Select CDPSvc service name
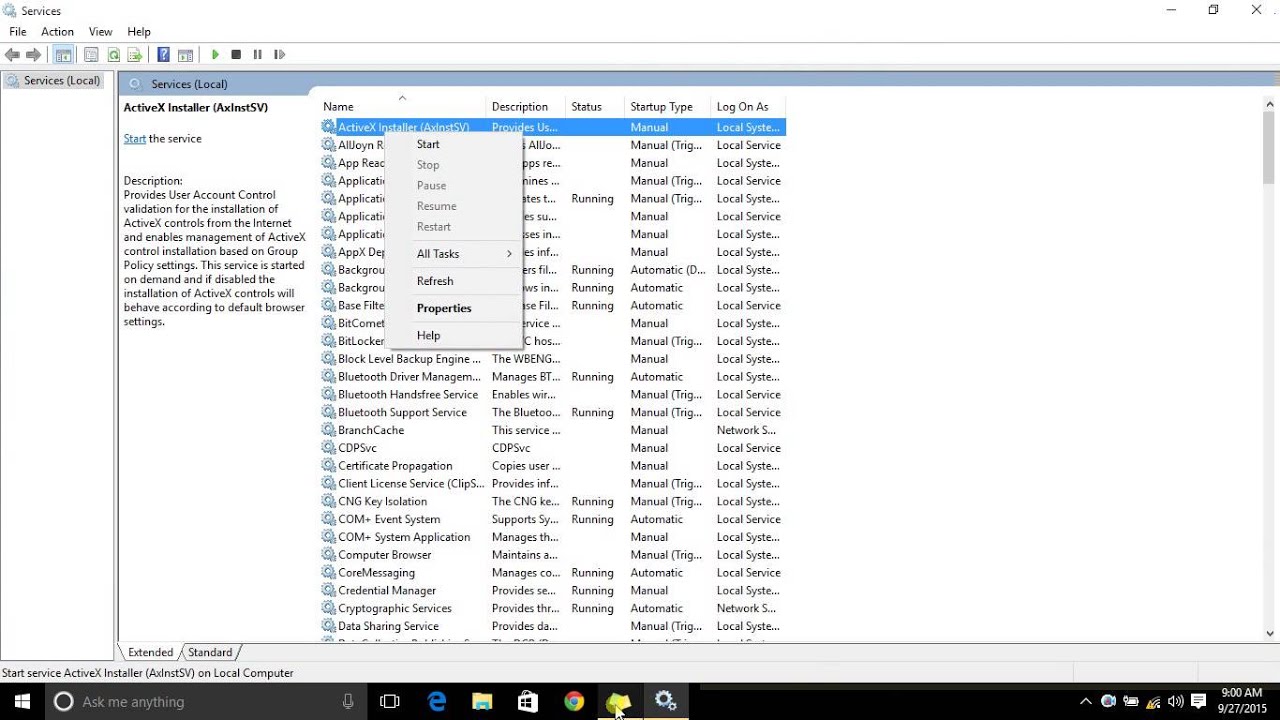 (x=357, y=448)
